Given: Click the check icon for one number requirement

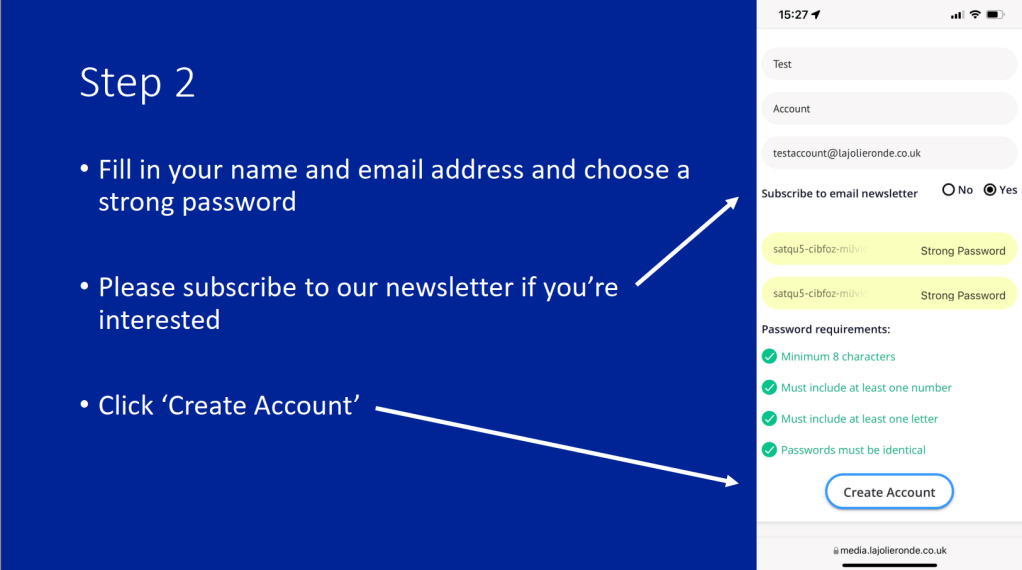Looking at the screenshot, I should pos(769,387).
